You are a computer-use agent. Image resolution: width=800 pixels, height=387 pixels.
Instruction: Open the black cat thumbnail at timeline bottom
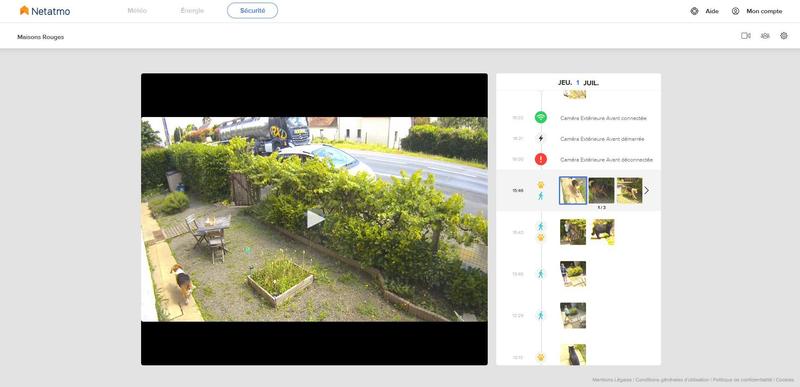(x=573, y=355)
